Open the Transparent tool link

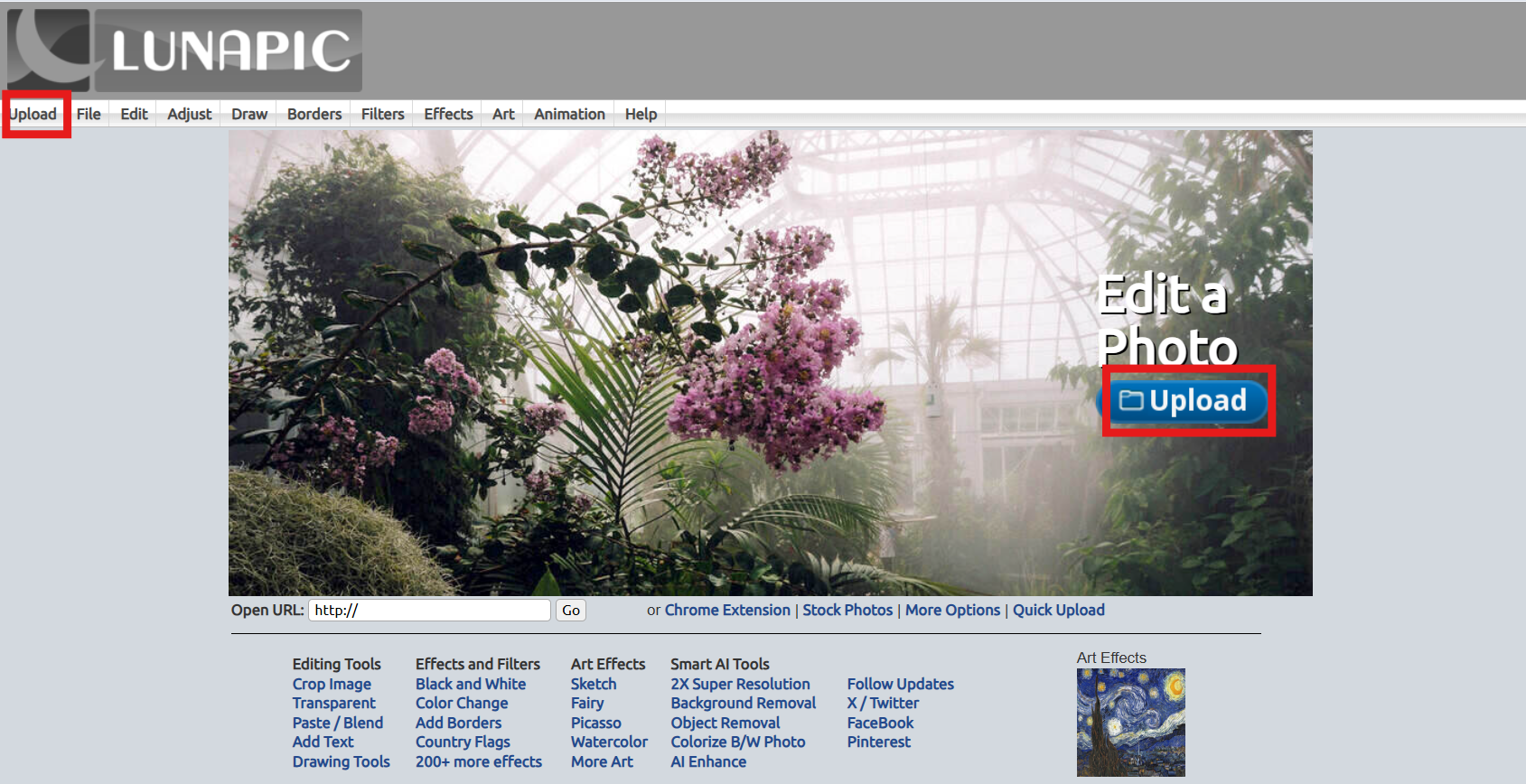coord(334,704)
